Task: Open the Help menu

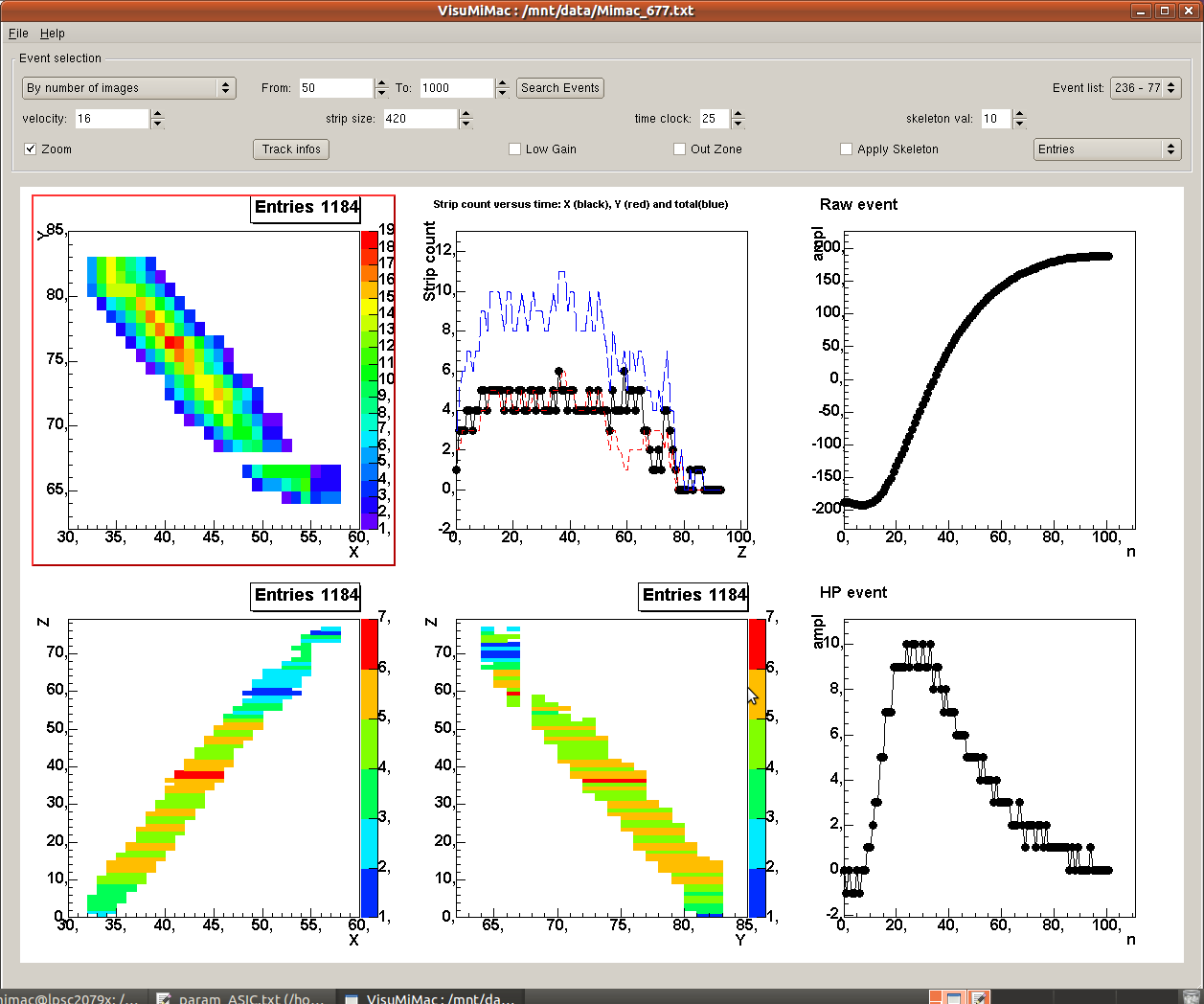Action: (x=53, y=34)
